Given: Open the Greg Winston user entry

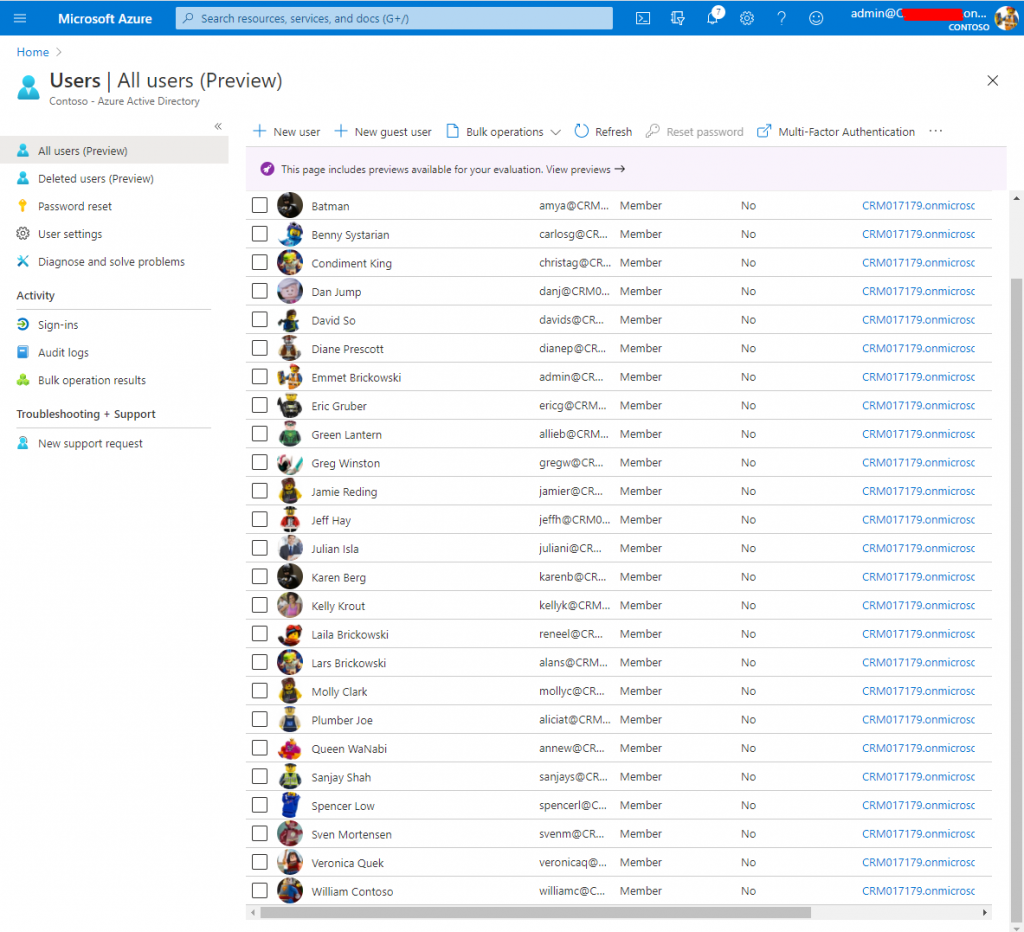Looking at the screenshot, I should click(x=345, y=463).
